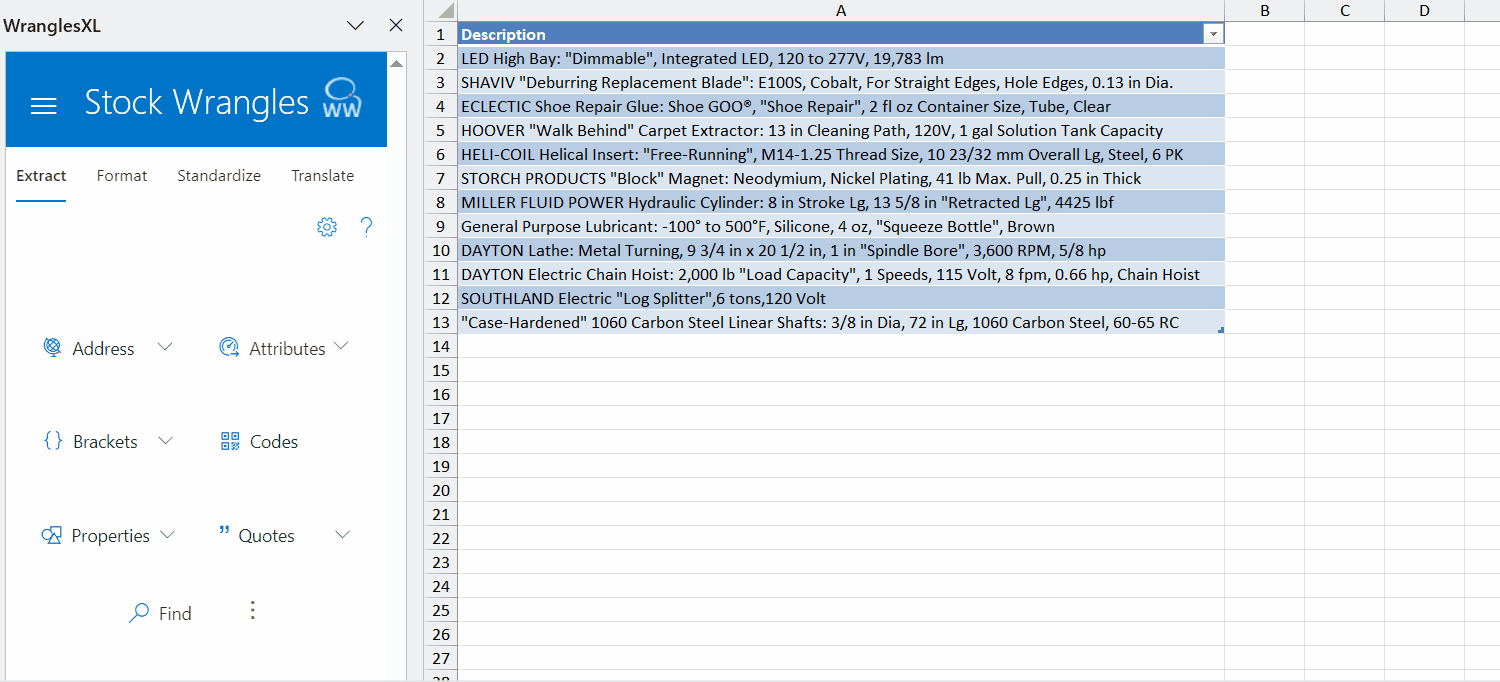Expand the Attributes dropdown chevron
The image size is (1500, 682).
coord(341,347)
